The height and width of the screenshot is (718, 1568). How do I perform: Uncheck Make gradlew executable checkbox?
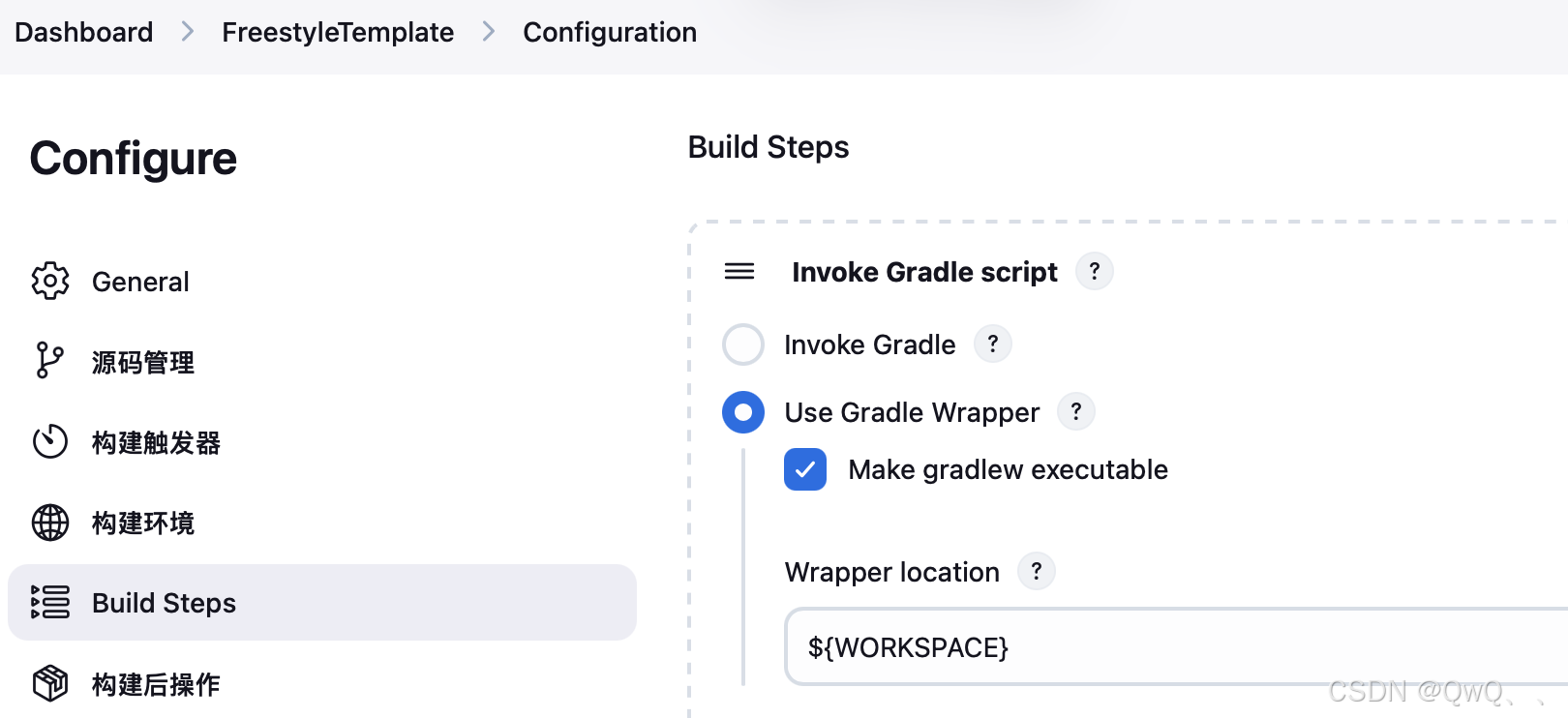pyautogui.click(x=805, y=469)
